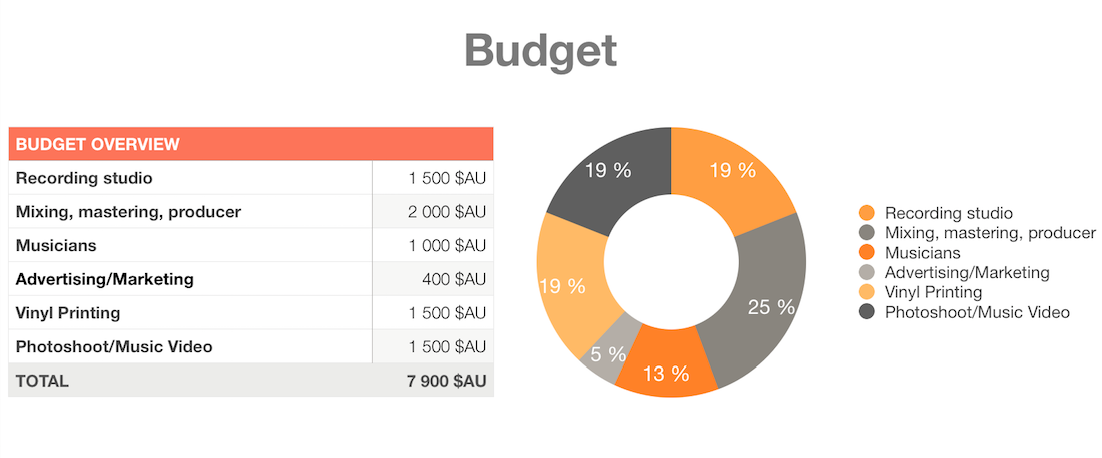This screenshot has width=1102, height=458.
Task: Click the Mixing, mastering, producer legend dot
Action: tap(866, 233)
